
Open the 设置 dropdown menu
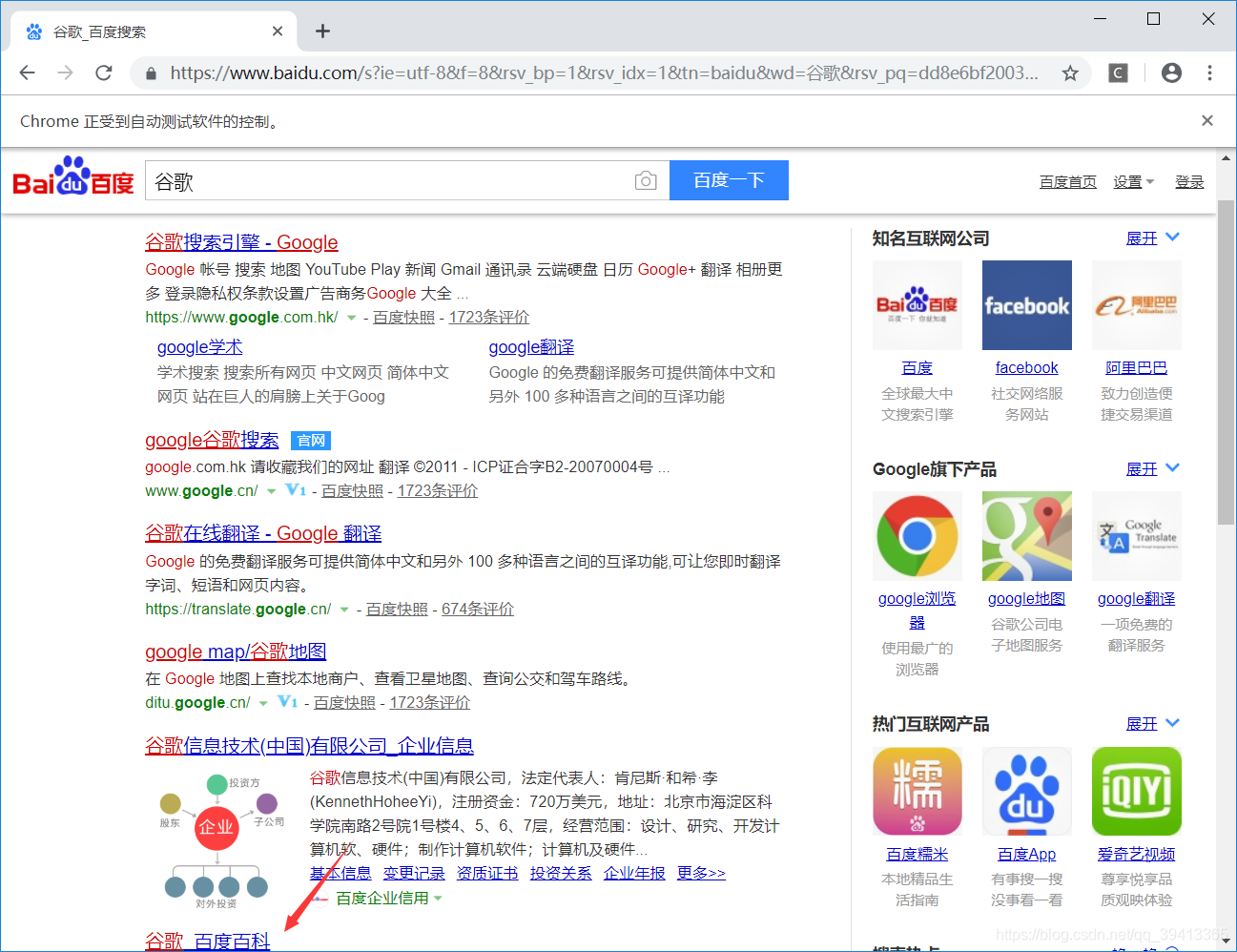1133,182
